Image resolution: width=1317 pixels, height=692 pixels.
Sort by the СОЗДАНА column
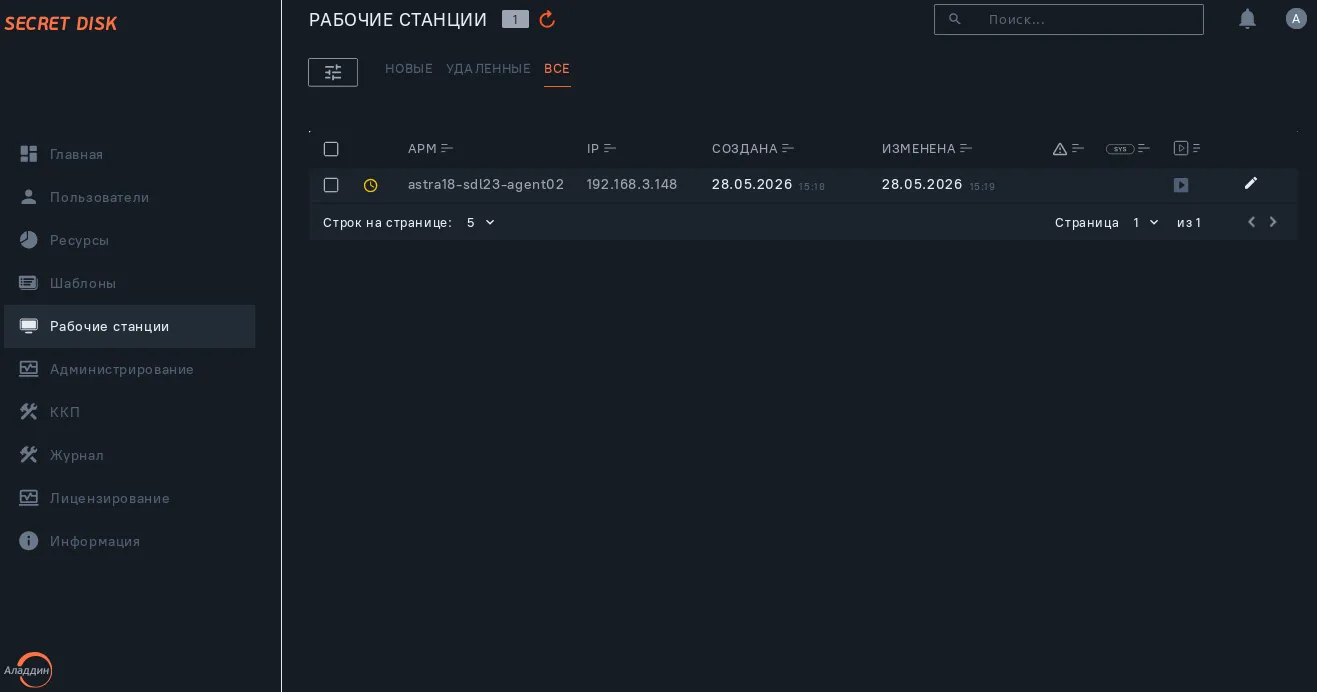pos(753,149)
